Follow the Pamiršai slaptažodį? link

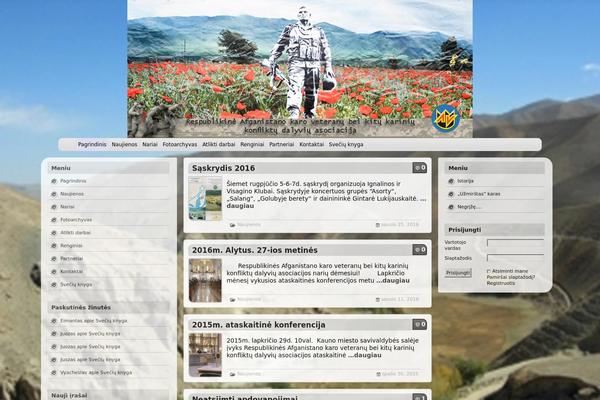(511, 277)
